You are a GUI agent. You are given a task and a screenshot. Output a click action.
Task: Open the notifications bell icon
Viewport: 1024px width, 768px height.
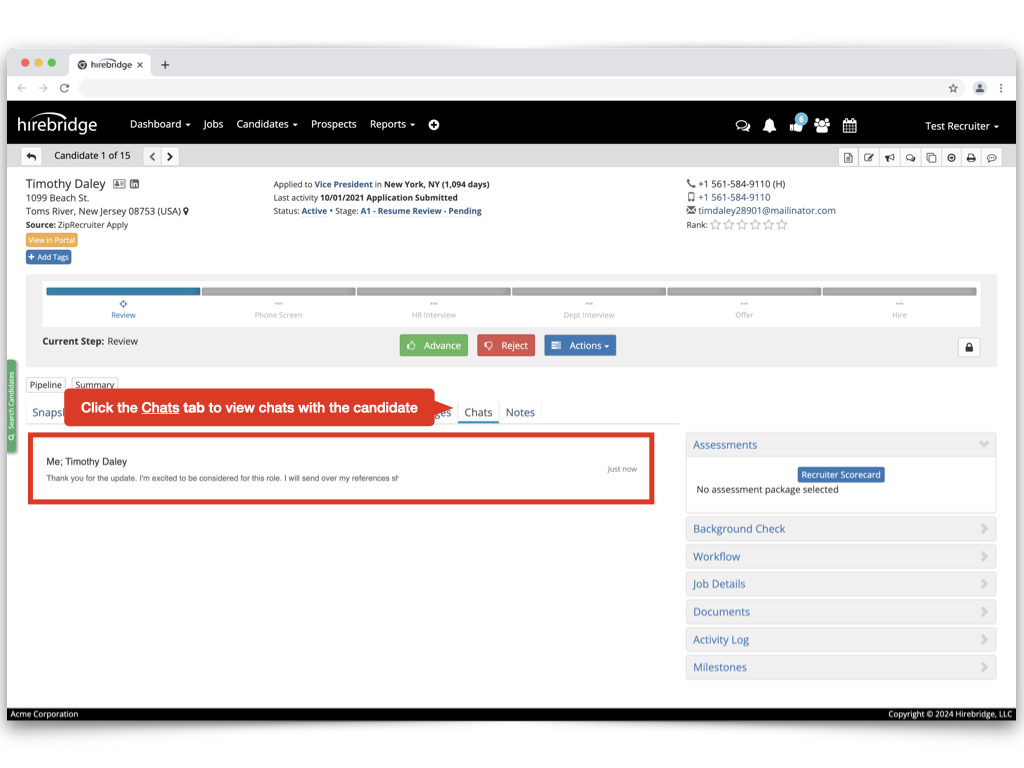[x=769, y=126]
